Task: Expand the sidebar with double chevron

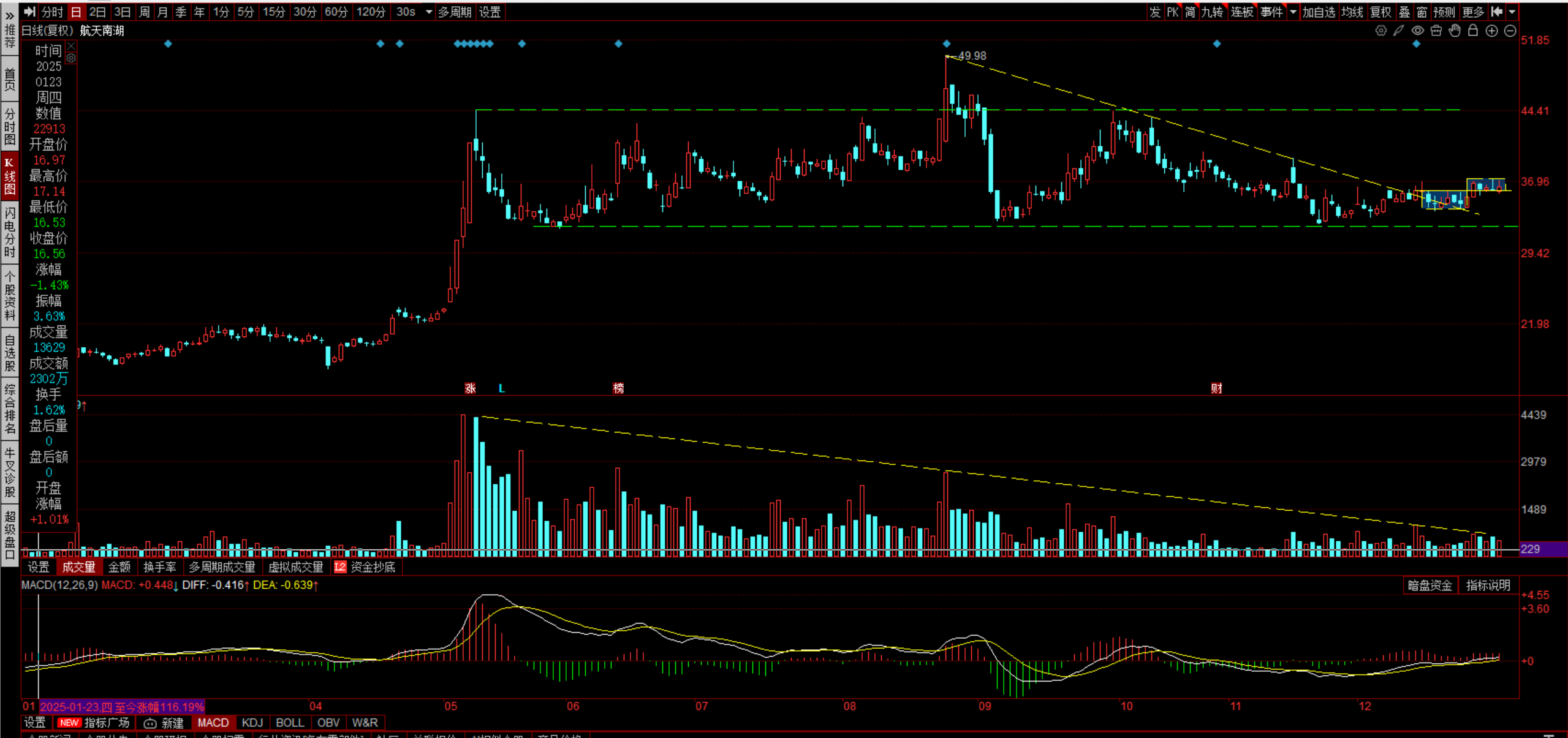Action: click(x=9, y=15)
